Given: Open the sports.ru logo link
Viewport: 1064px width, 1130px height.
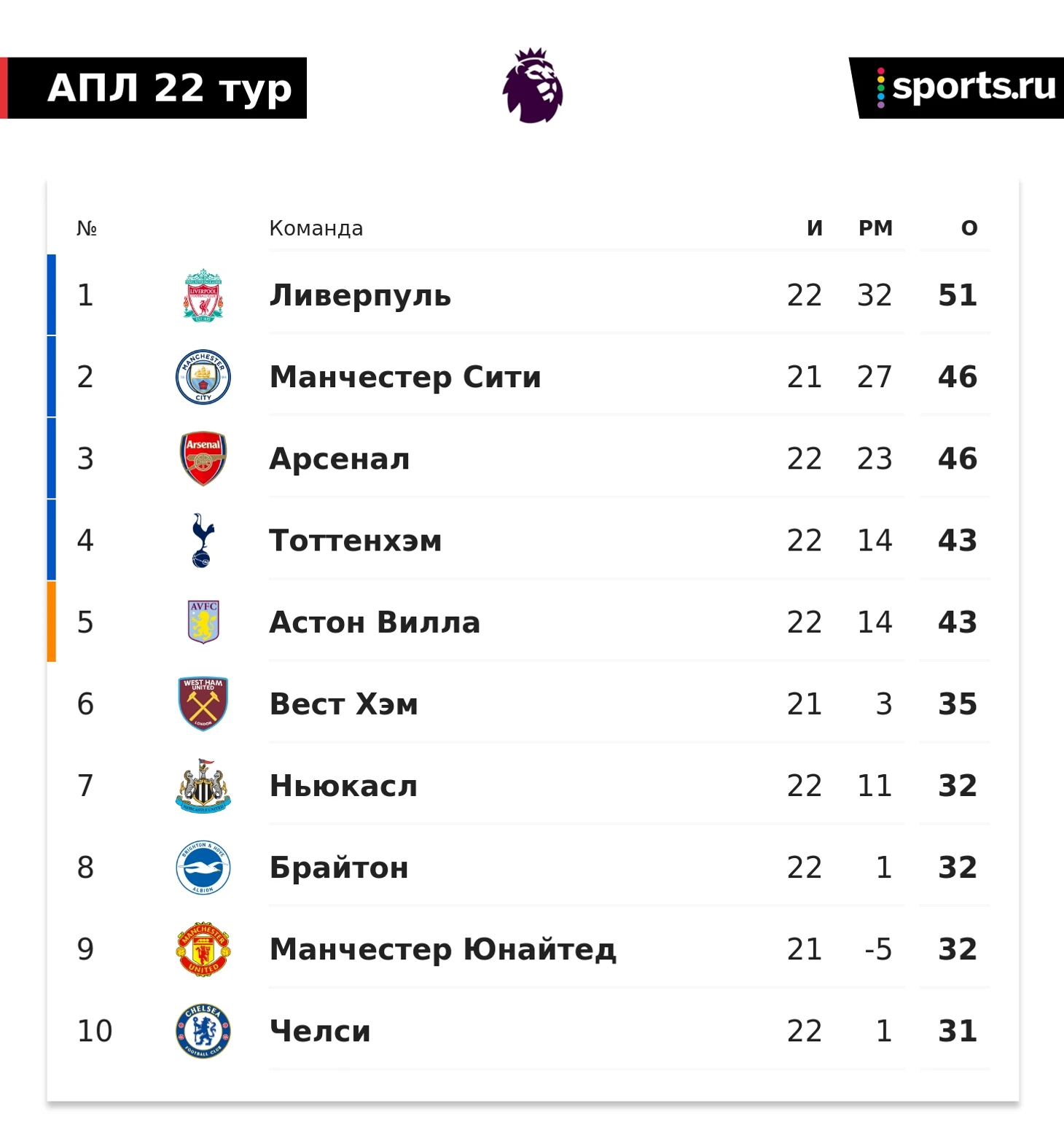Looking at the screenshot, I should [x=958, y=87].
